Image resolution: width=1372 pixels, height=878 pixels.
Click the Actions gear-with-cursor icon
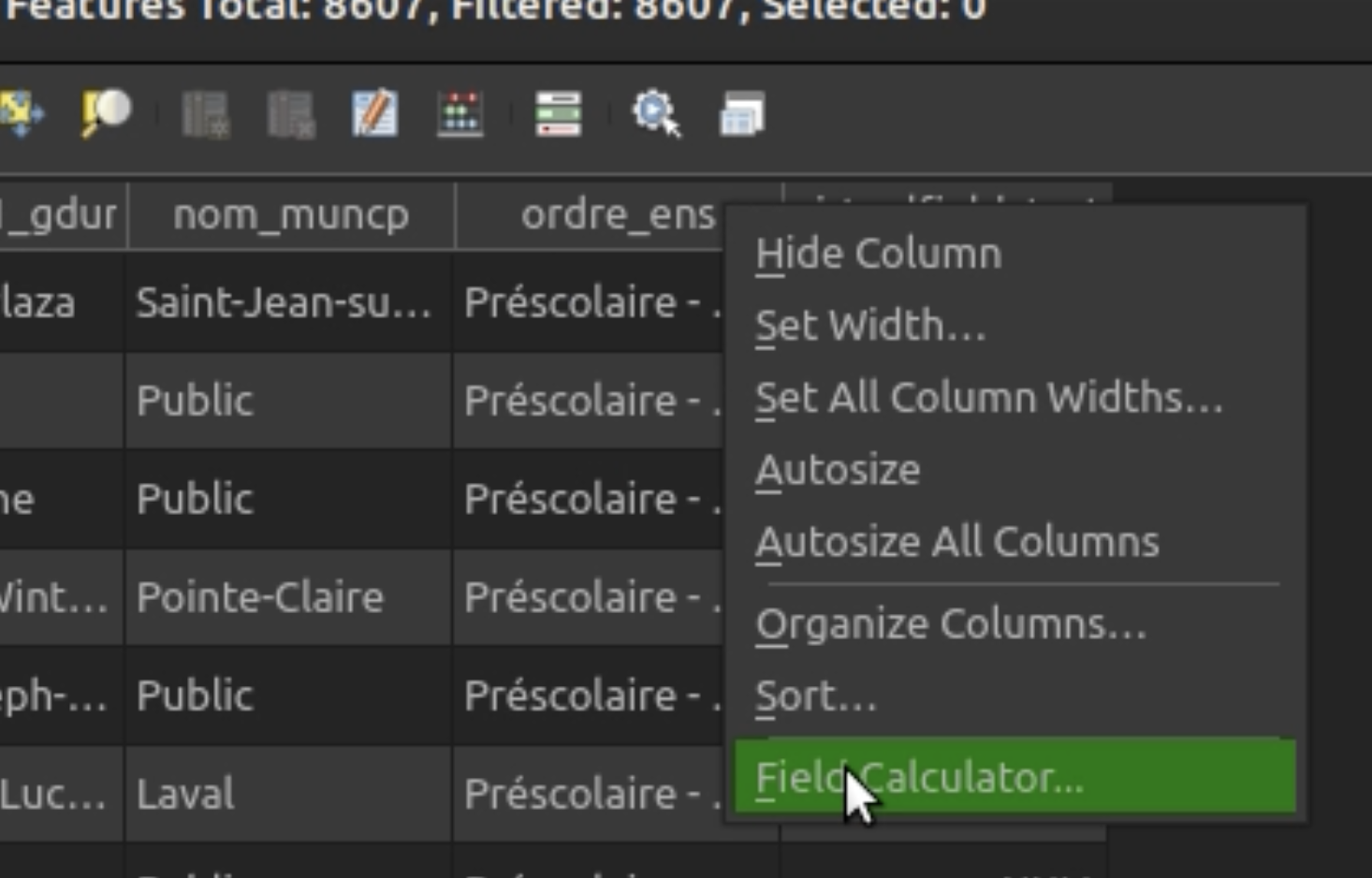click(x=656, y=113)
